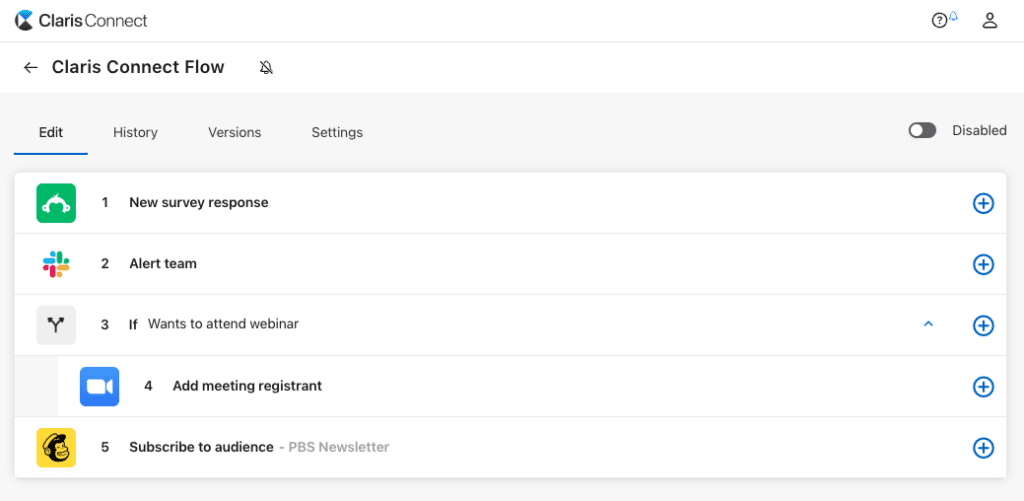The height and width of the screenshot is (501, 1024).
Task: Click the Disabled status label
Action: [979, 131]
